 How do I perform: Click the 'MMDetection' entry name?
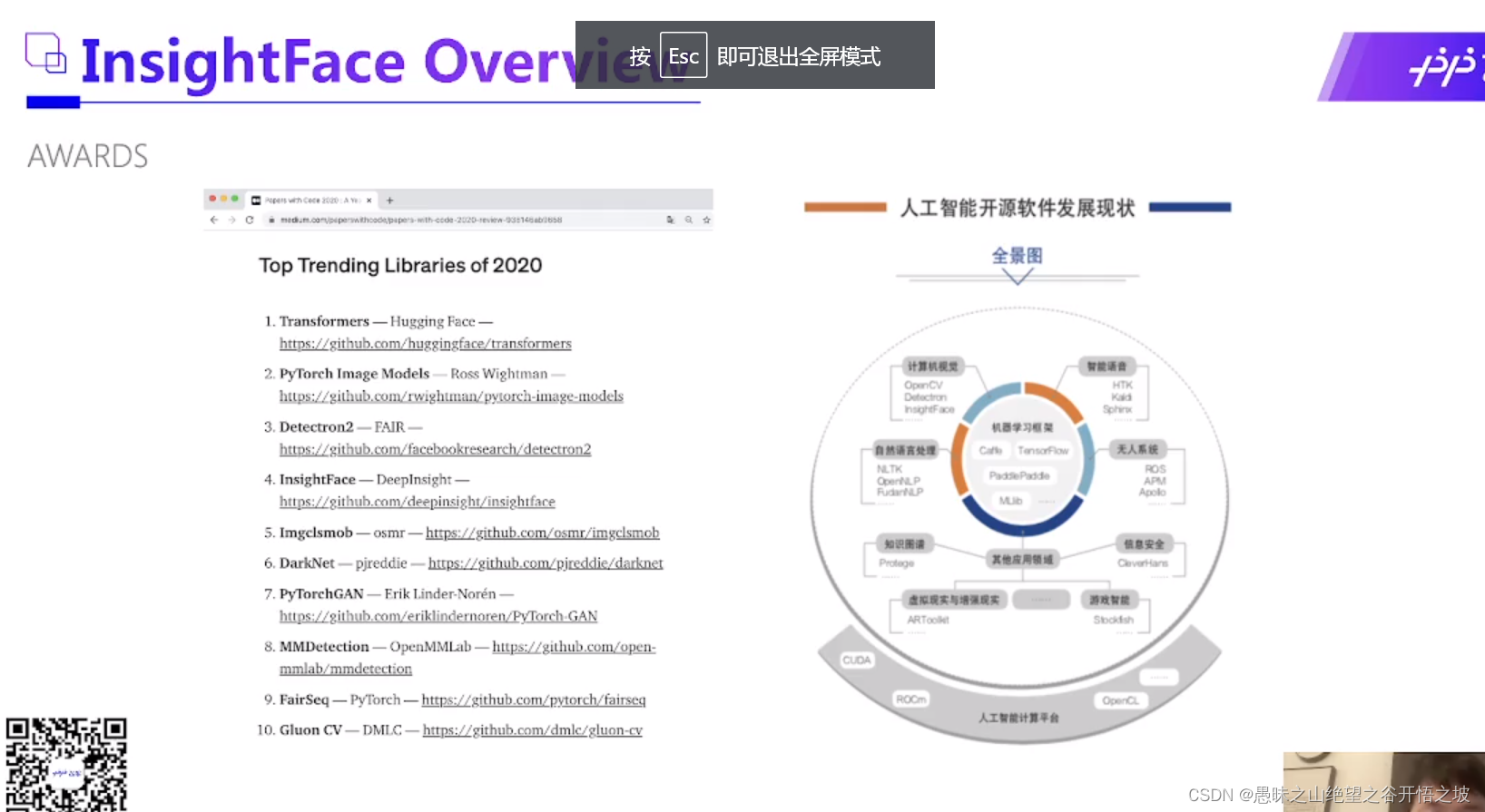point(324,647)
